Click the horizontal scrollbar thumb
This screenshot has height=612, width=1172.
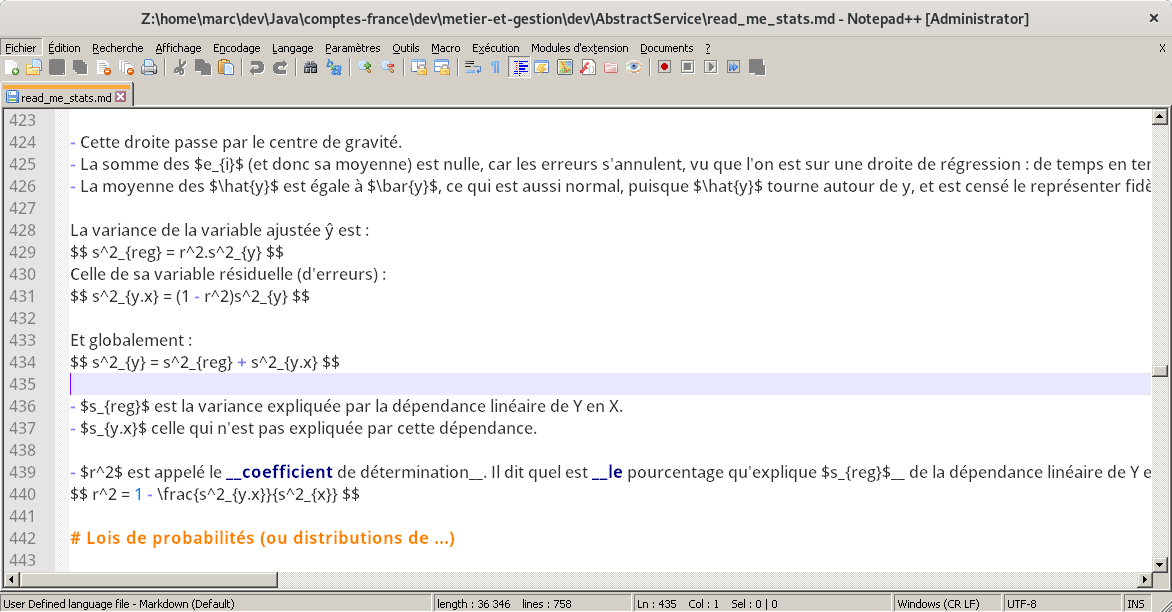tap(148, 580)
